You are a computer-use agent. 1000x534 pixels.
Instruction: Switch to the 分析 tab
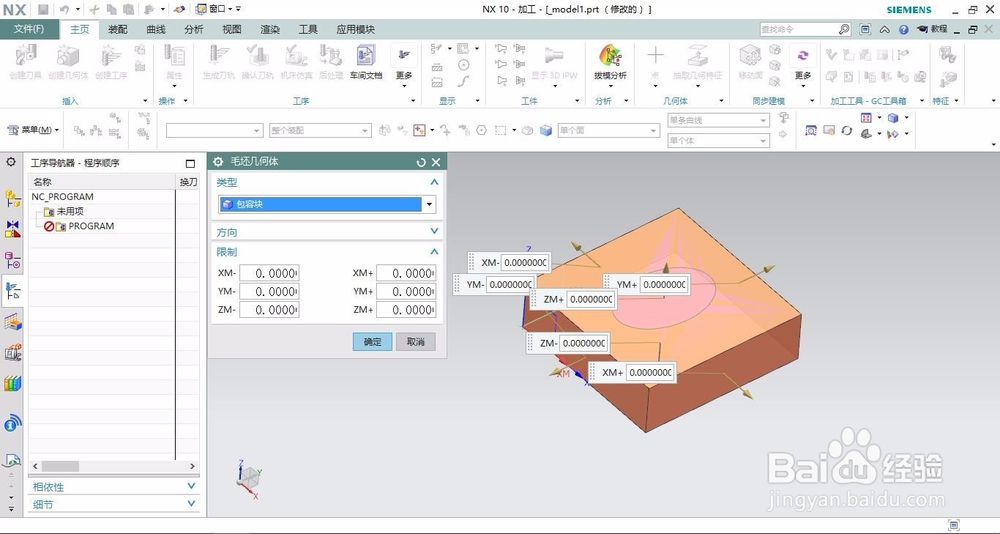click(x=194, y=29)
